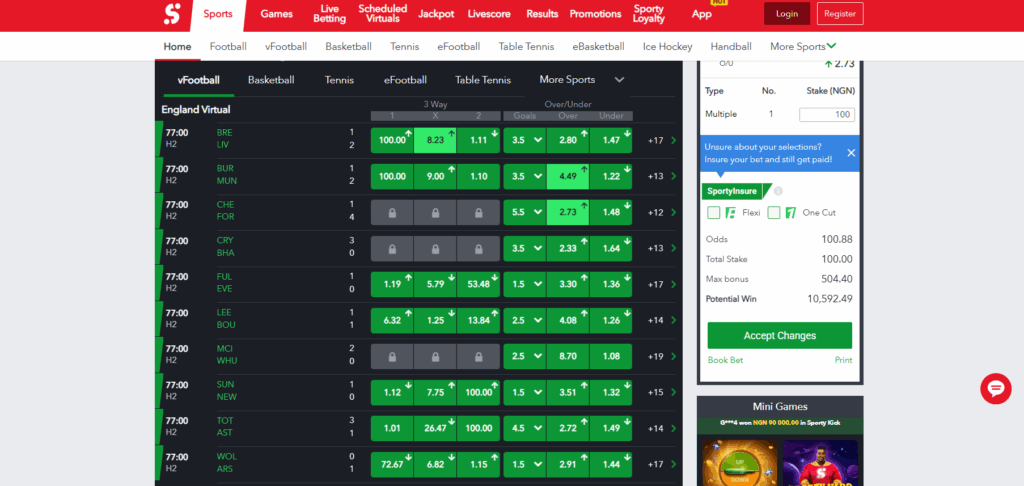Click the locked 1 odds for CHE vs FOR

tap(392, 213)
